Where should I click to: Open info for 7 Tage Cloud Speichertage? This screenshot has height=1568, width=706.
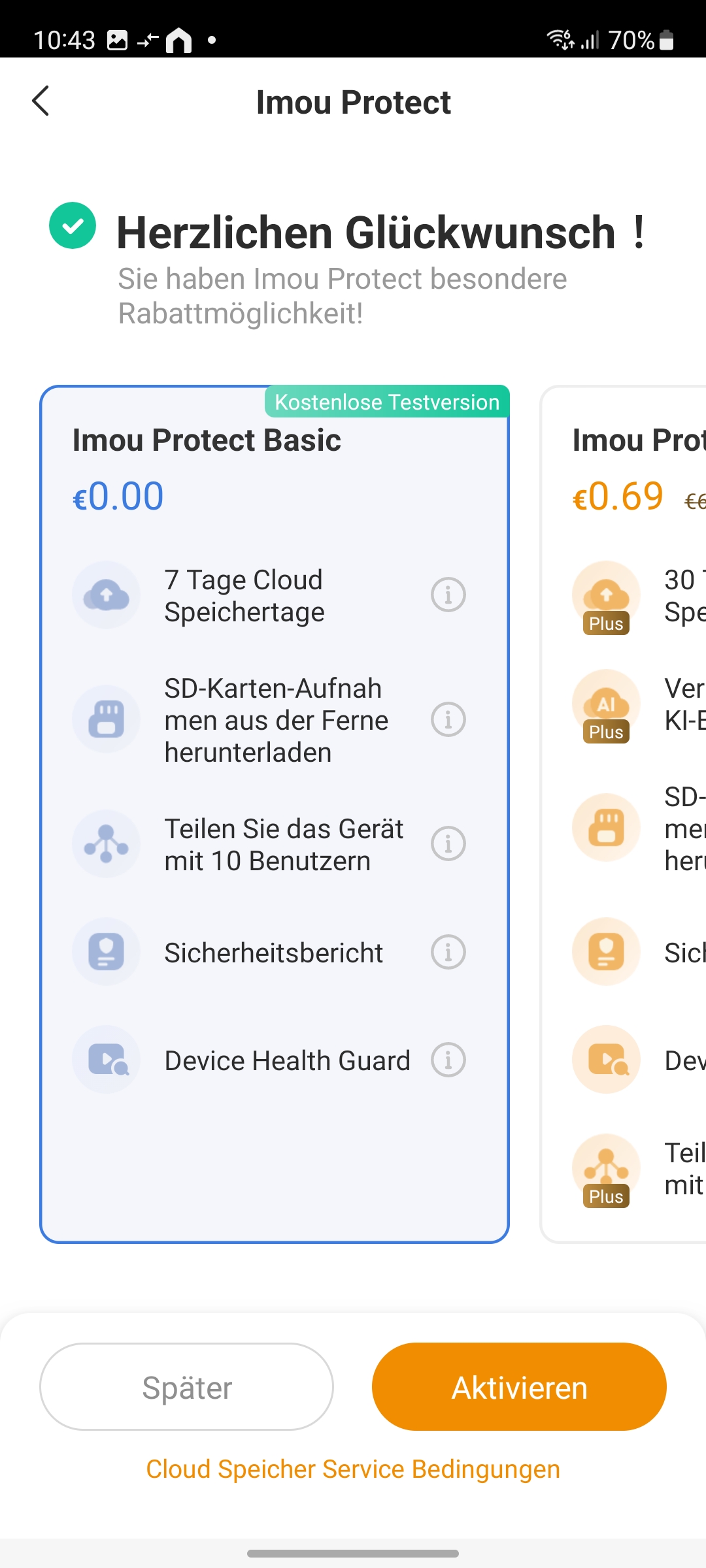point(448,595)
